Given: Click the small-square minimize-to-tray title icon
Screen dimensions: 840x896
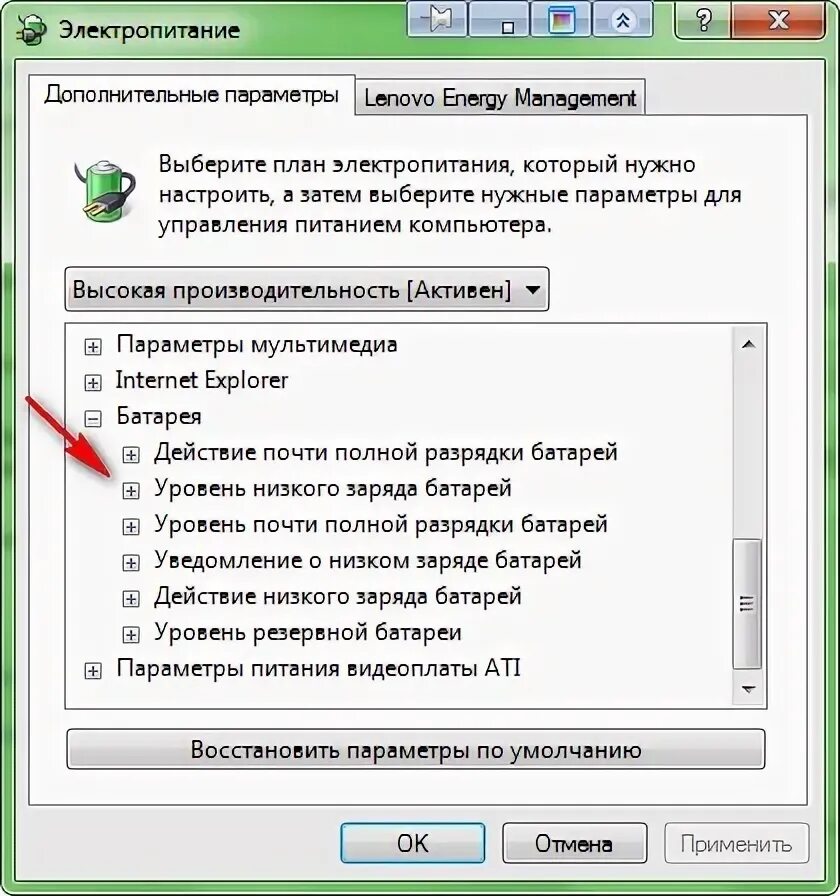Looking at the screenshot, I should [x=498, y=20].
